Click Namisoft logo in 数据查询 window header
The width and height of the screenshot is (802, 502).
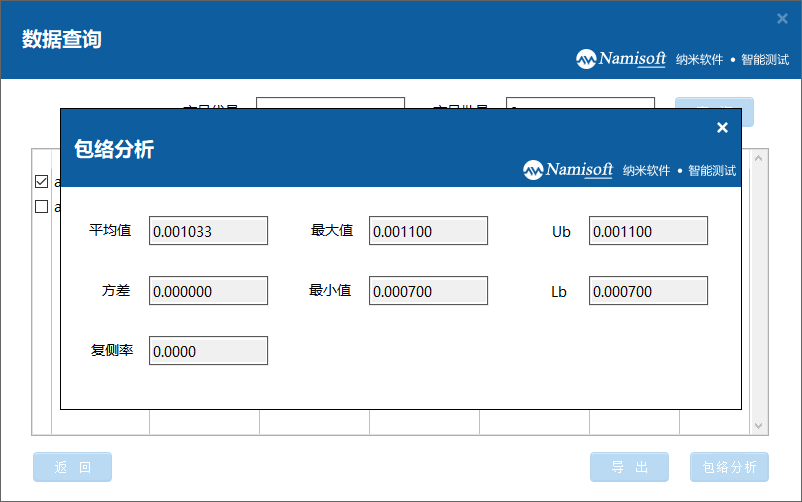point(621,59)
